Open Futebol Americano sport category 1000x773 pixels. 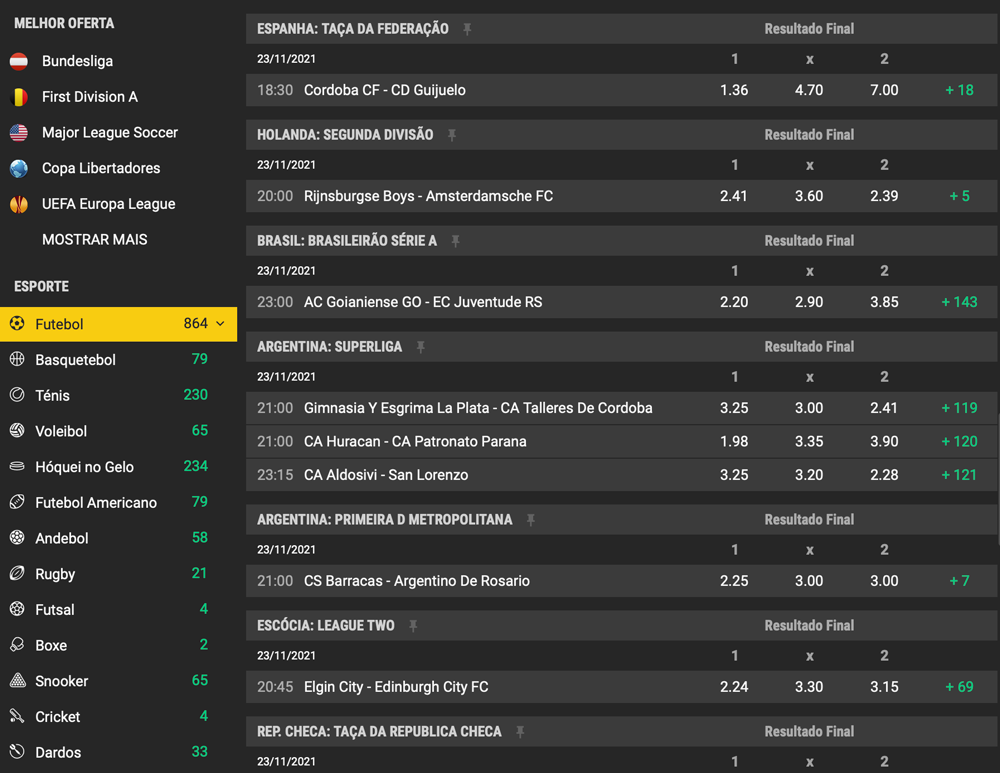coord(119,503)
